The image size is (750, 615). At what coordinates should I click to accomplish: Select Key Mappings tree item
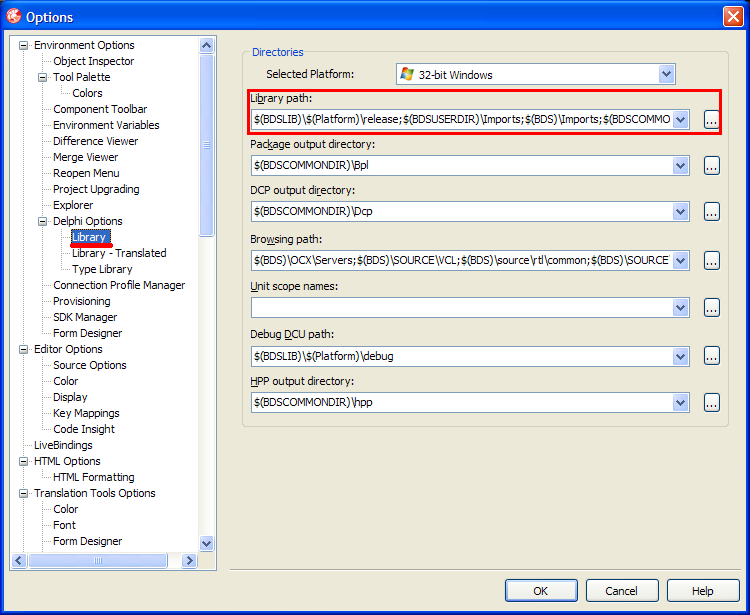pyautogui.click(x=86, y=413)
